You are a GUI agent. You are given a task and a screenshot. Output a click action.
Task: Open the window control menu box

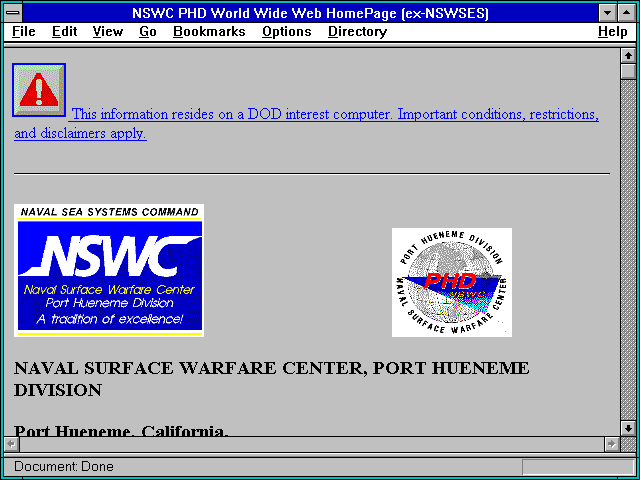click(13, 13)
